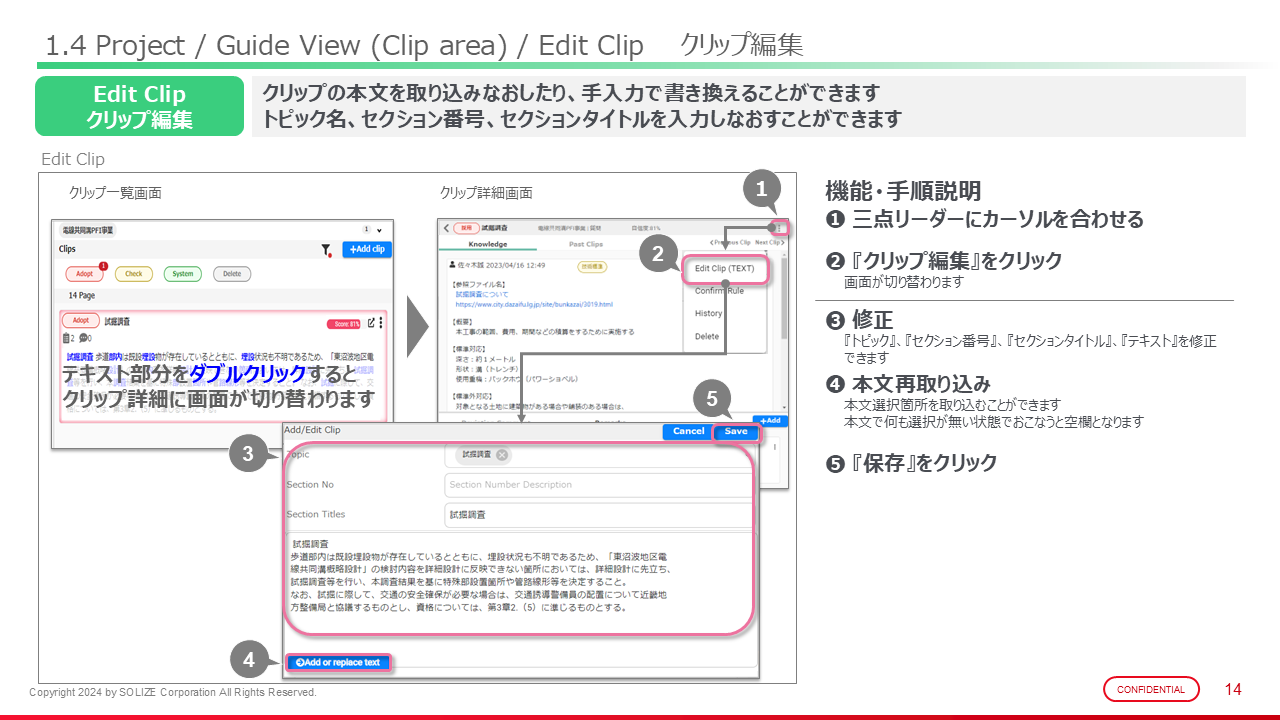Toggle the Check filter chip
Screen dimensions: 1280x720
click(133, 274)
